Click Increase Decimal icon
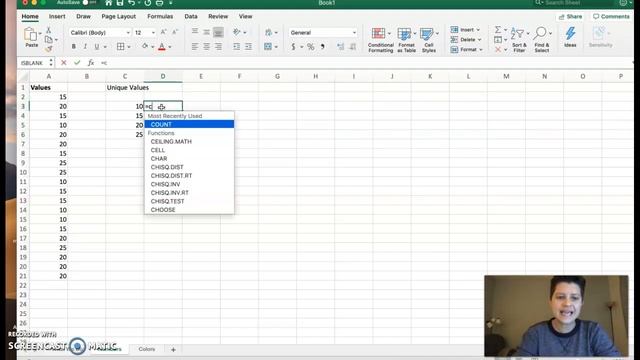Viewport: 640px width, 360px height. coord(340,47)
